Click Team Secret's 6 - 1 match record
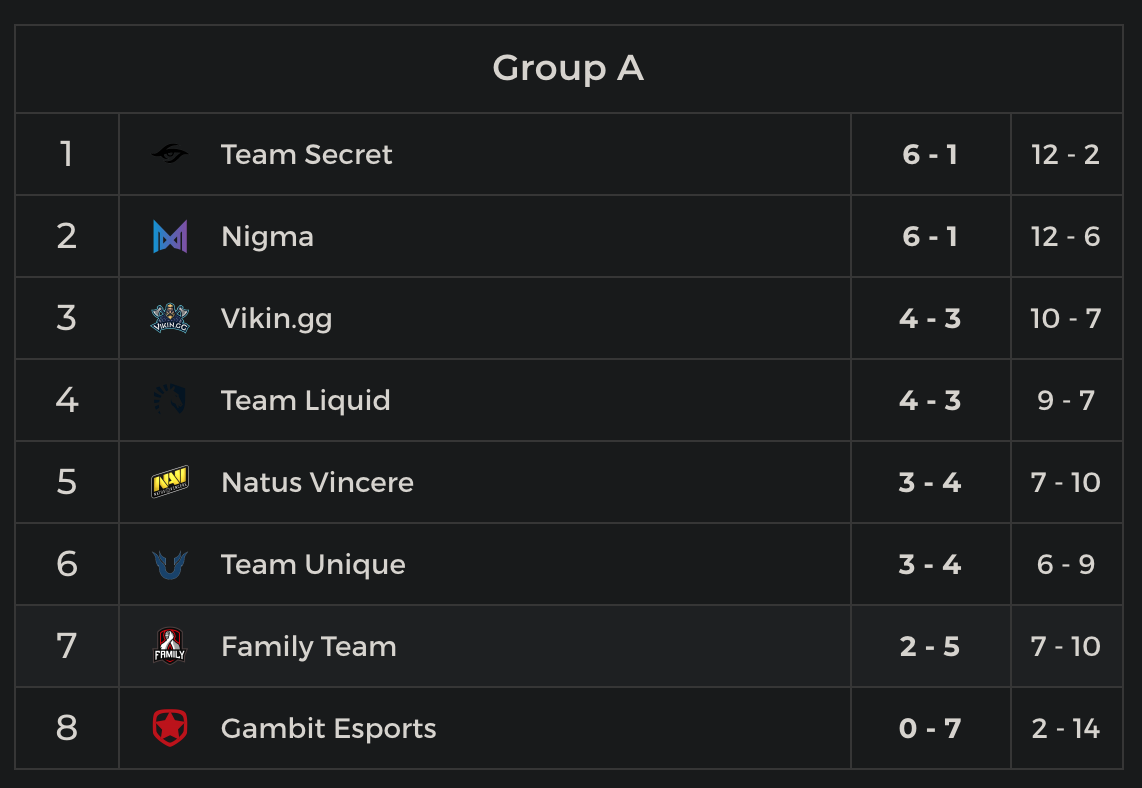 click(x=930, y=154)
